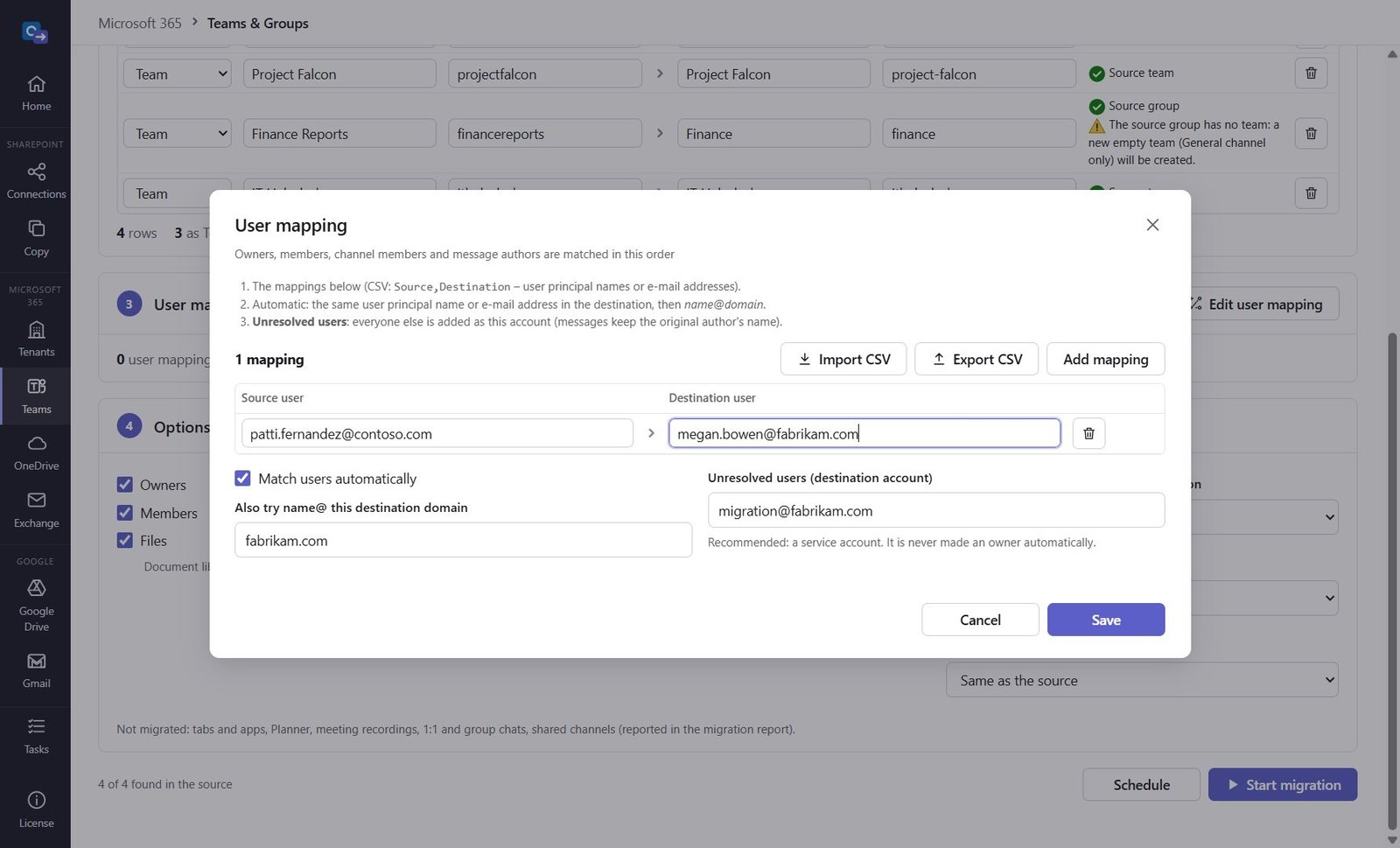The image size is (1400, 848).
Task: Export mappings to CSV
Action: [976, 359]
